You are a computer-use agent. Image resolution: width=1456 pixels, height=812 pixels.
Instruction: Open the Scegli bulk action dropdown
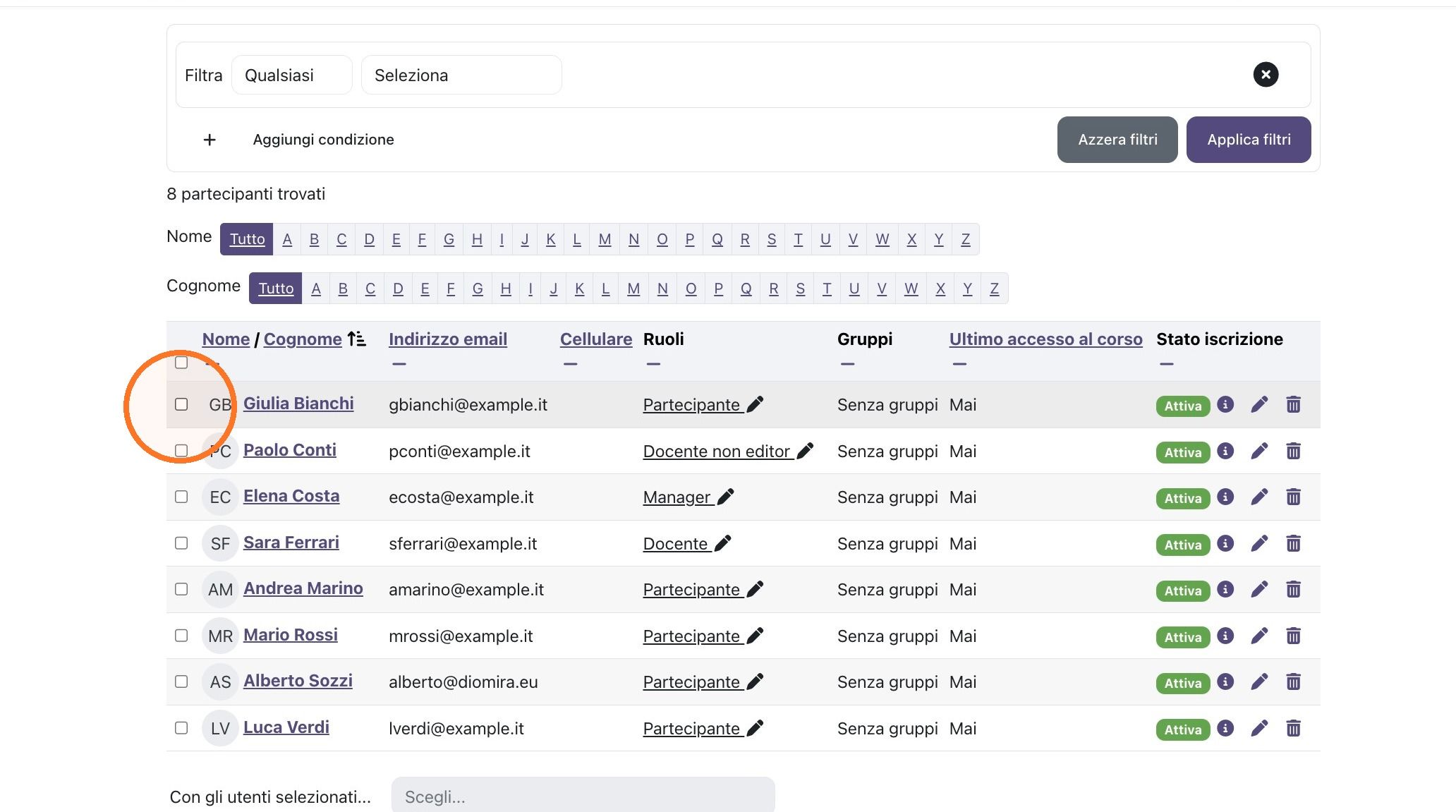583,796
